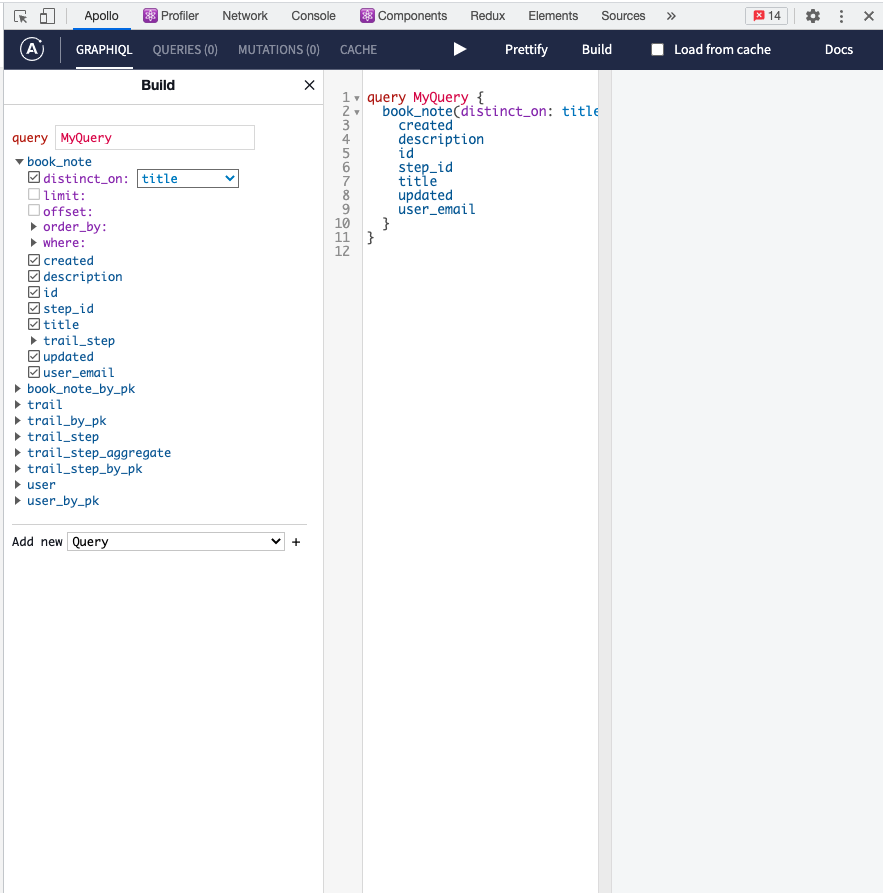This screenshot has height=893, width=883.
Task: Uncheck the description field checkbox
Action: click(x=34, y=276)
